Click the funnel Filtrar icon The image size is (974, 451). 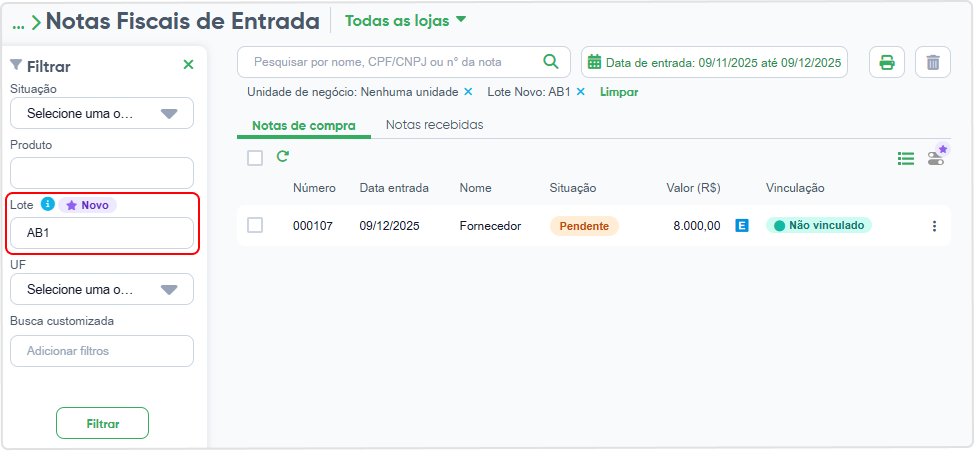(17, 65)
